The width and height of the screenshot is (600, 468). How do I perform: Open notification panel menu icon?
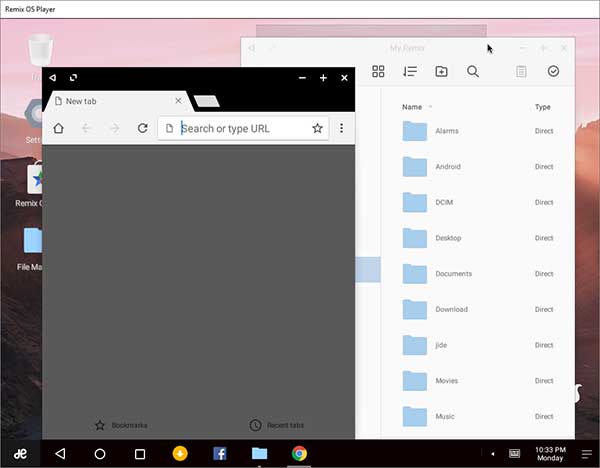587,454
